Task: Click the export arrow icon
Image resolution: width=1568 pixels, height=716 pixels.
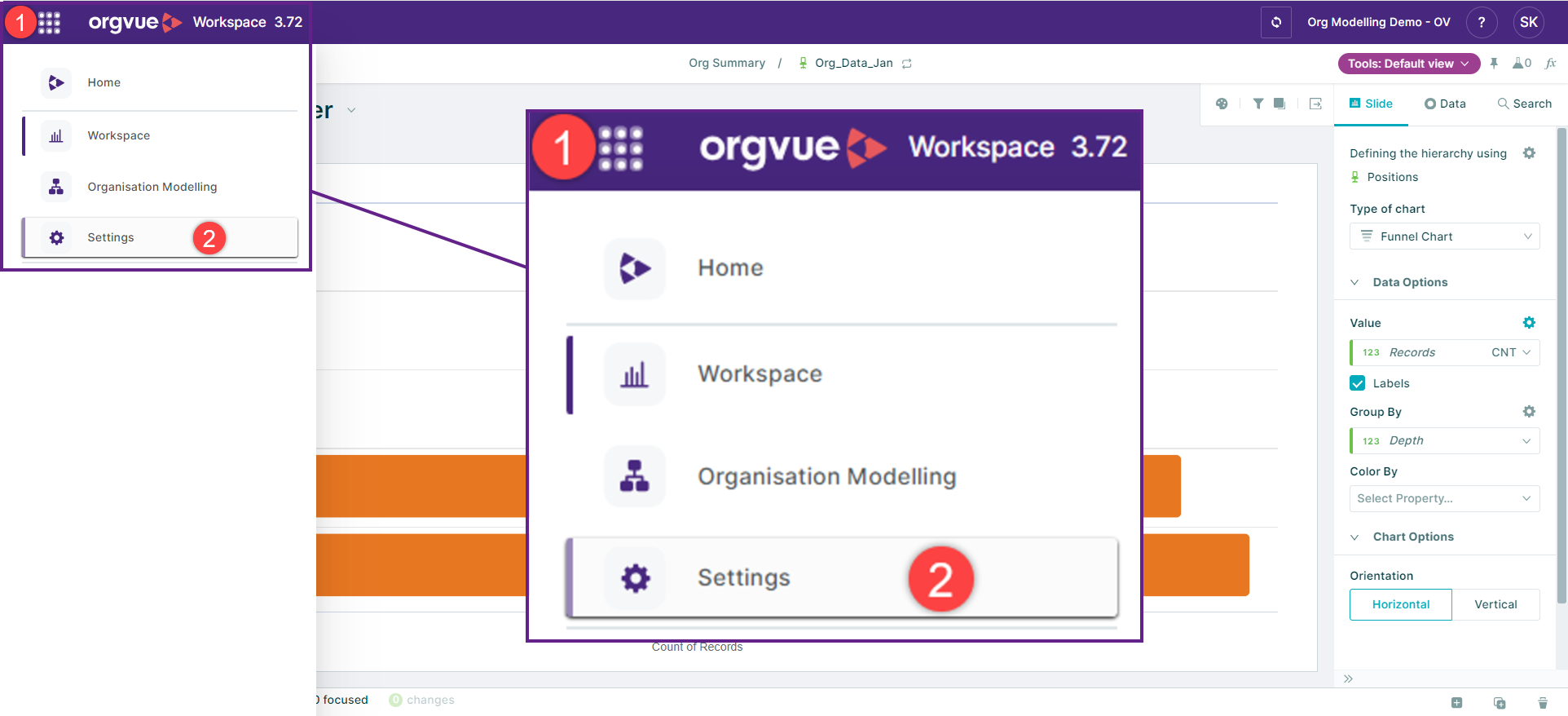Action: (1315, 104)
